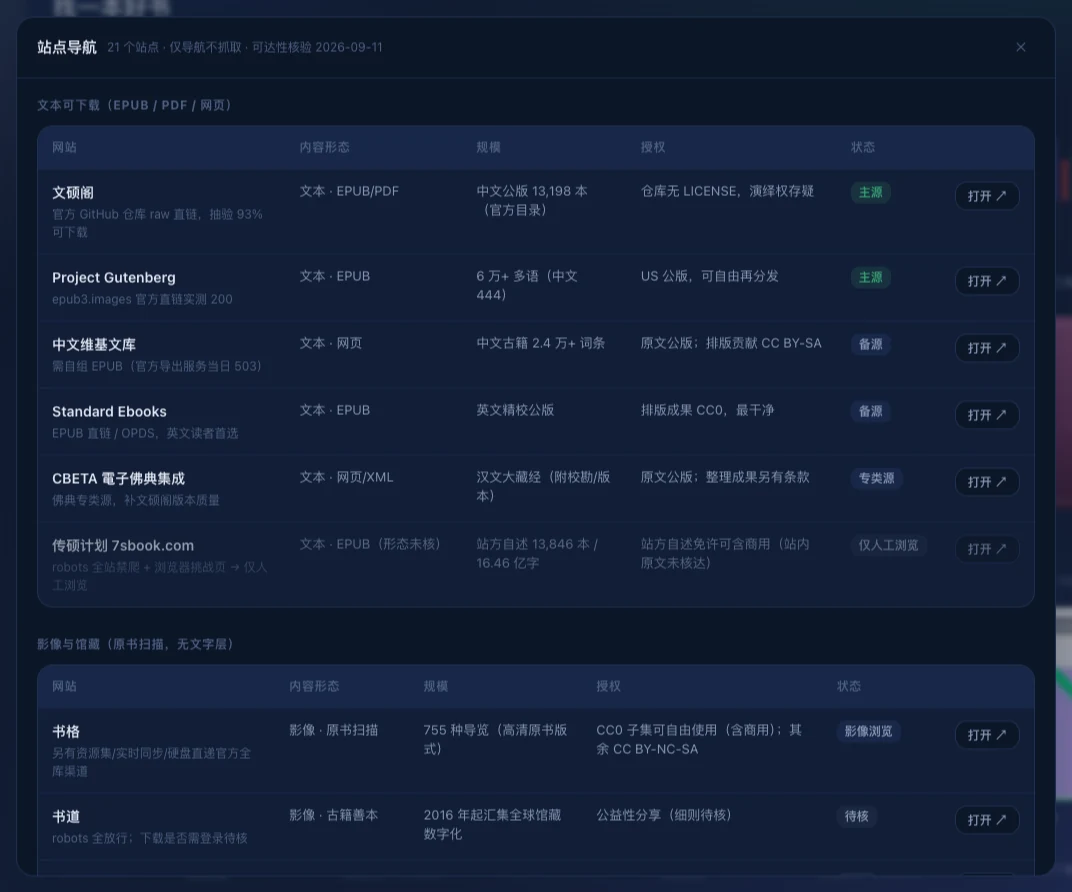Click 排版成果 CC0，最干净 cell
Screen dimensions: 1072x892
click(x=708, y=410)
